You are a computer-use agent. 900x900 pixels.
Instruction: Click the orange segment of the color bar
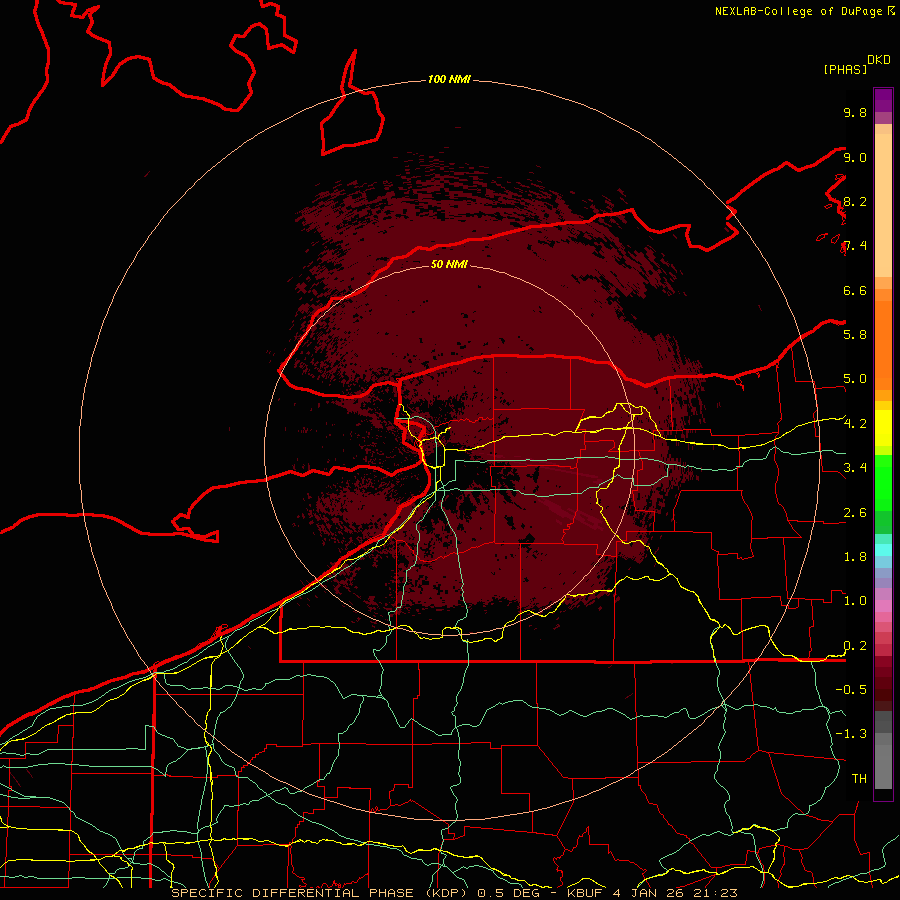[883, 345]
